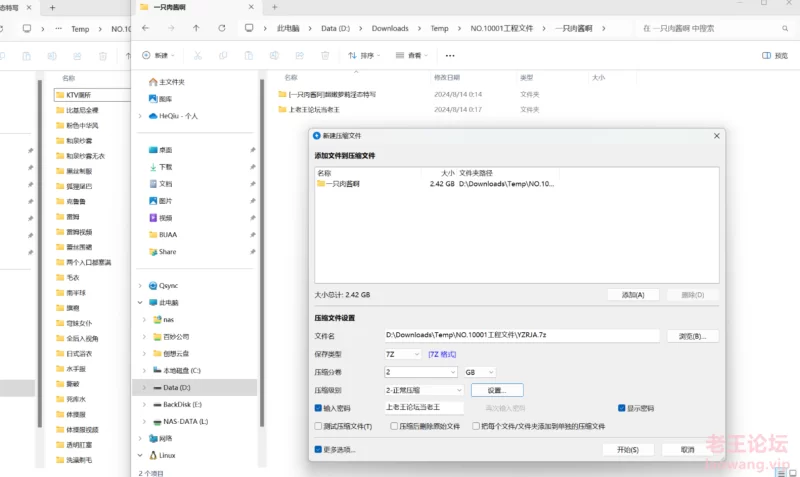Screen dimensions: 800x477
Task: Click the Refresh icon in Explorer toolbar
Action: pos(221,29)
